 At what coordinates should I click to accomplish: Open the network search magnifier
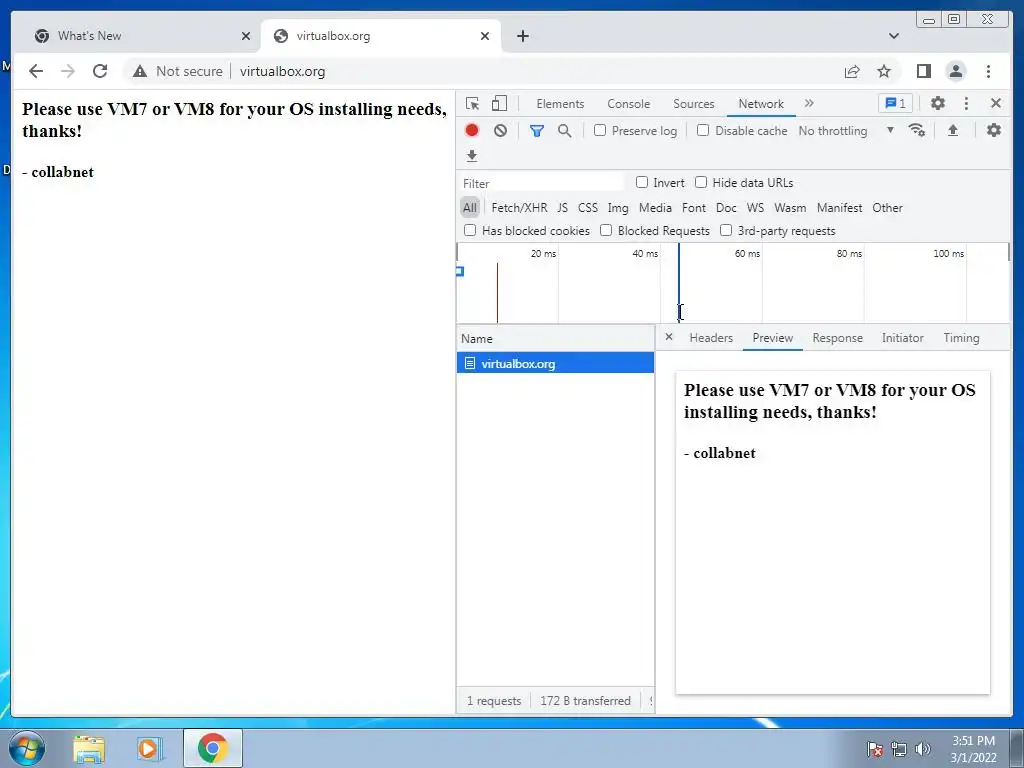pyautogui.click(x=565, y=131)
